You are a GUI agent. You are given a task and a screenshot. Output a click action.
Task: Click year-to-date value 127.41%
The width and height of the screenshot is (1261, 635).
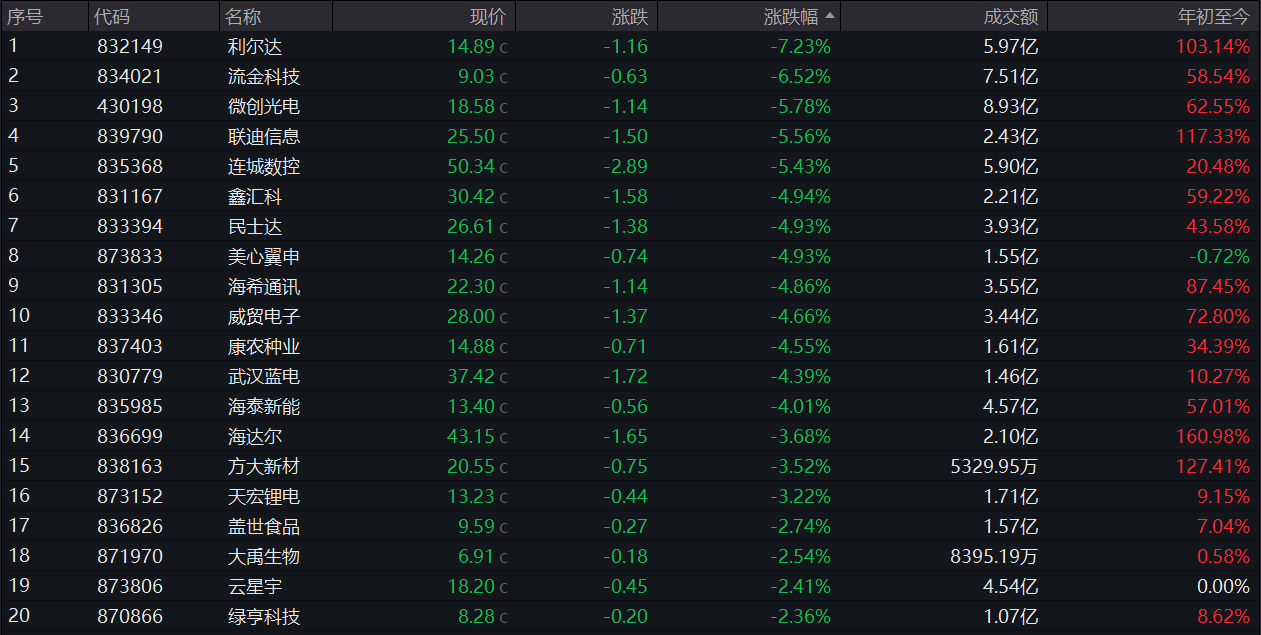(1213, 466)
